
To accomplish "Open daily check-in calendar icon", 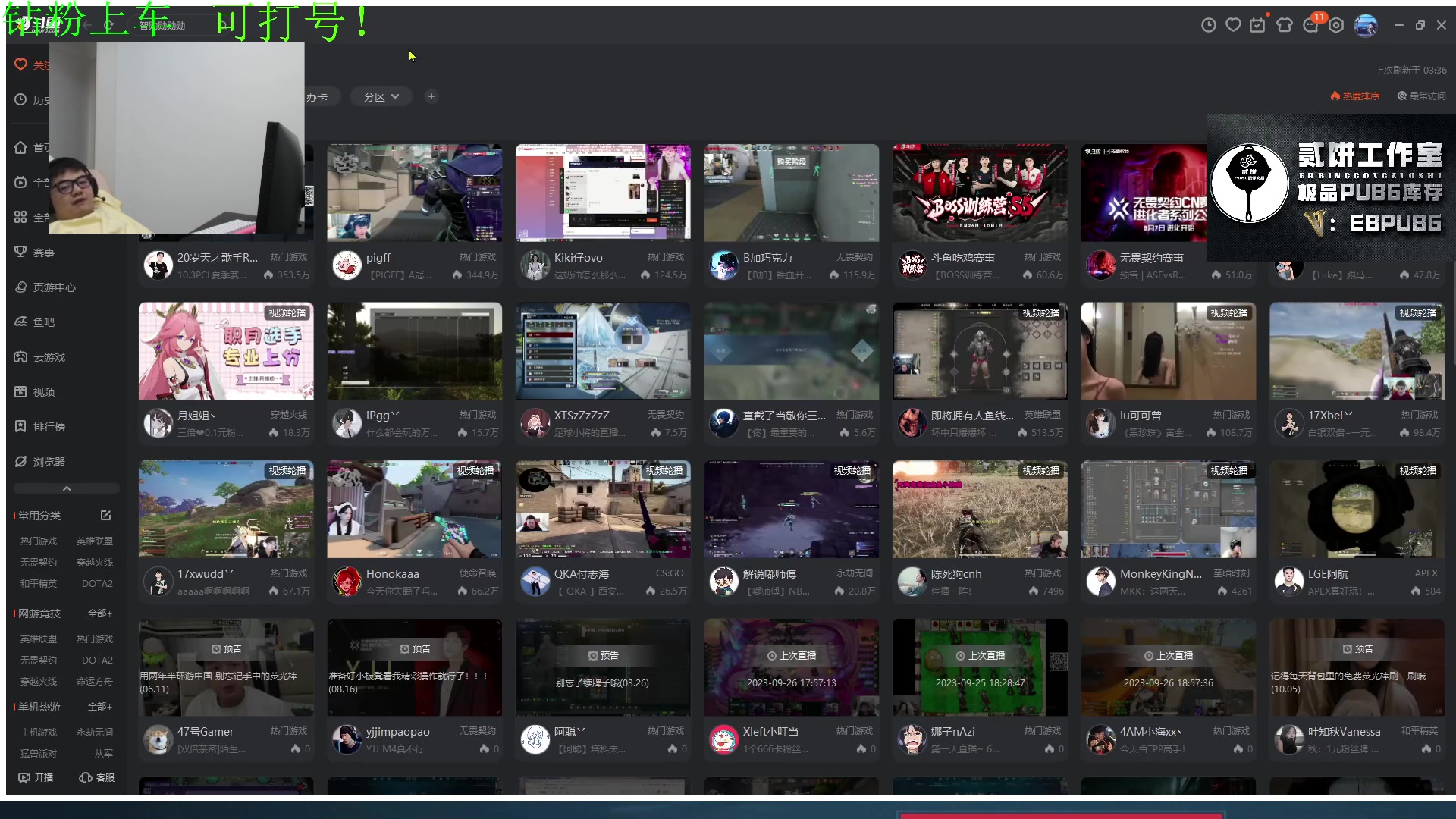I will tap(1257, 25).
